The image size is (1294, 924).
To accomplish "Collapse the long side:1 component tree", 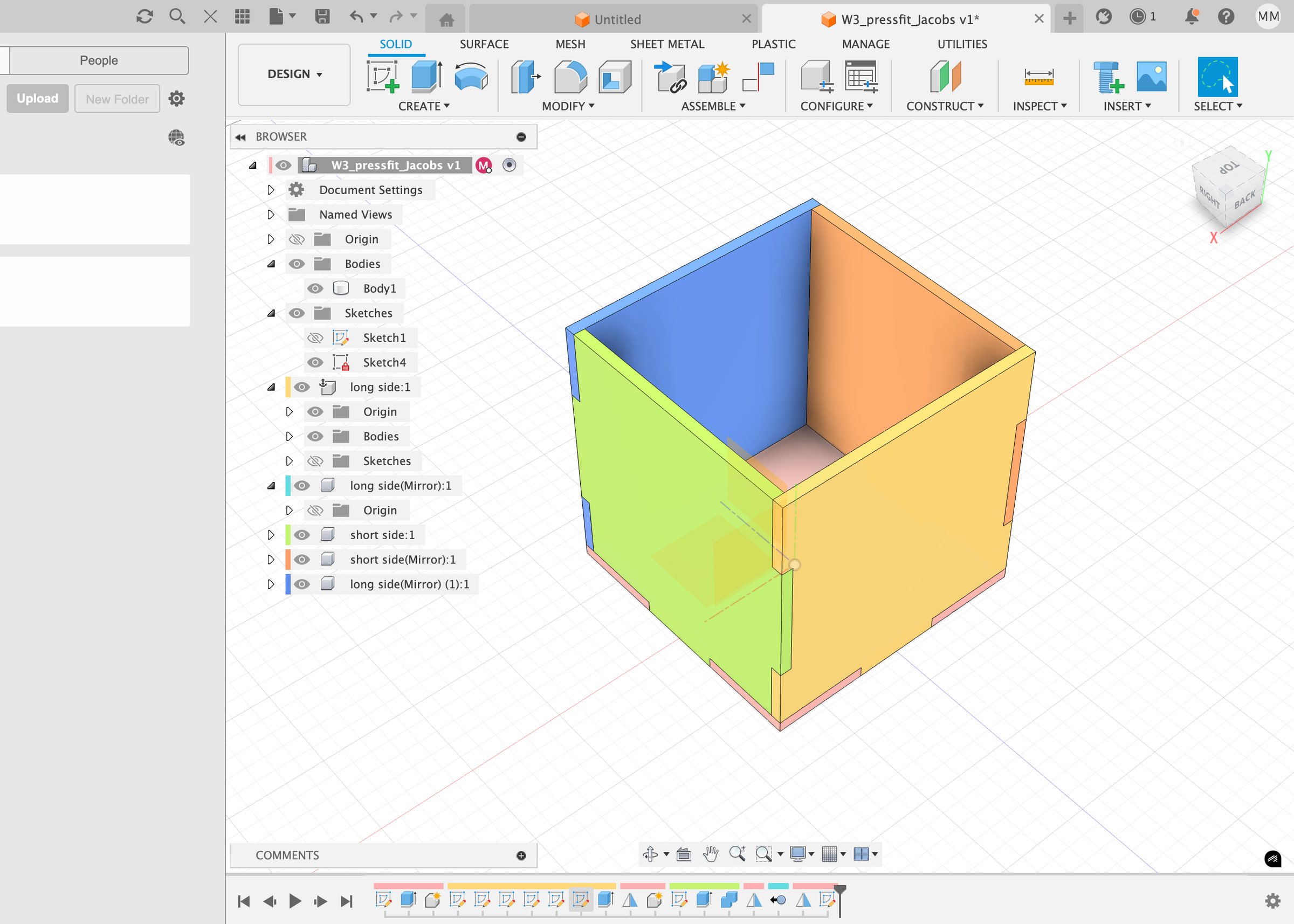I will [x=271, y=388].
